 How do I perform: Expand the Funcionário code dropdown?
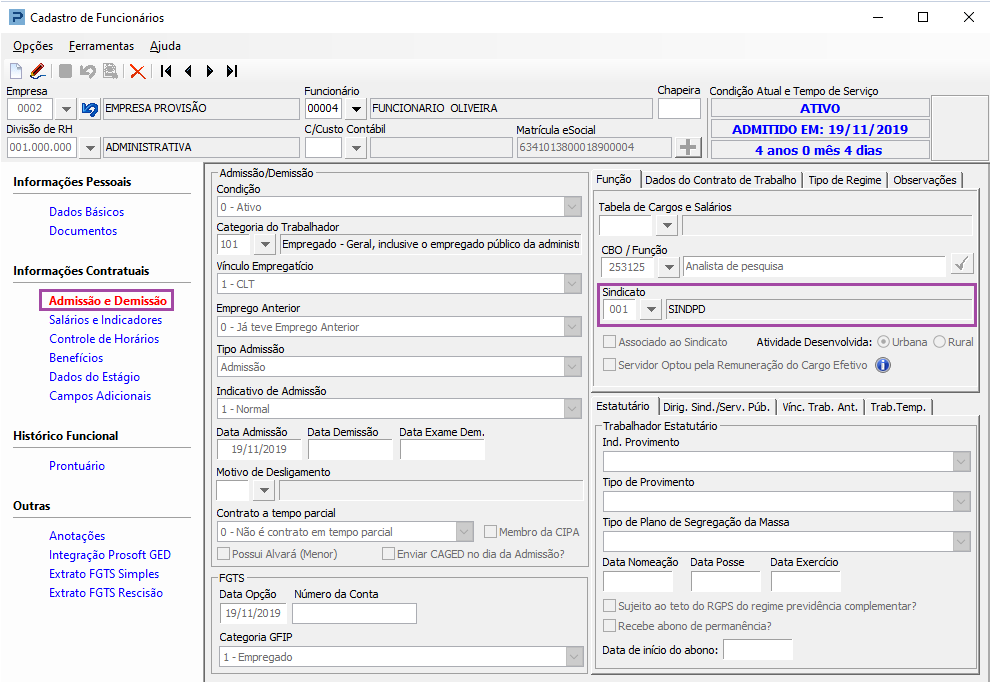(x=356, y=109)
